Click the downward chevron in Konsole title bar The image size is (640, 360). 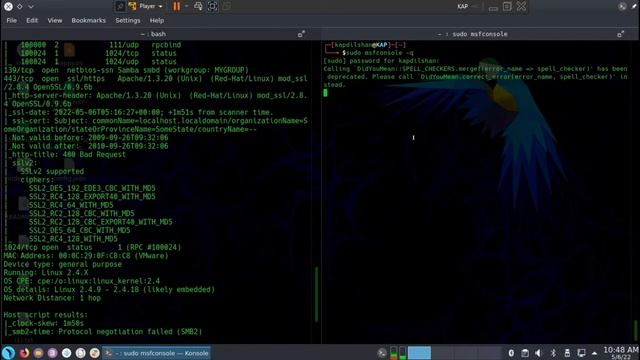tap(31, 7)
